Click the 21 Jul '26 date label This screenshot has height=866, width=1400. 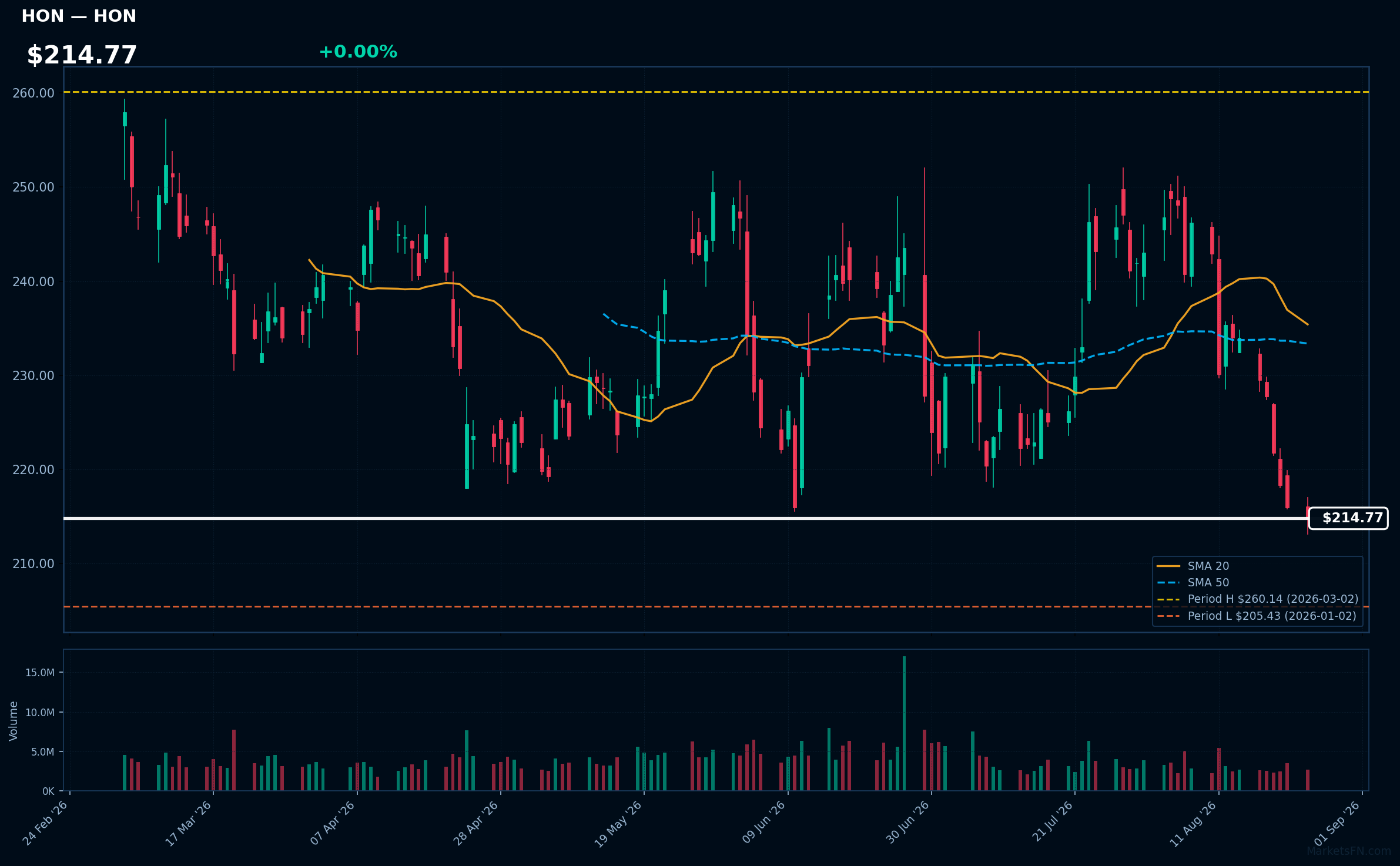(1052, 821)
